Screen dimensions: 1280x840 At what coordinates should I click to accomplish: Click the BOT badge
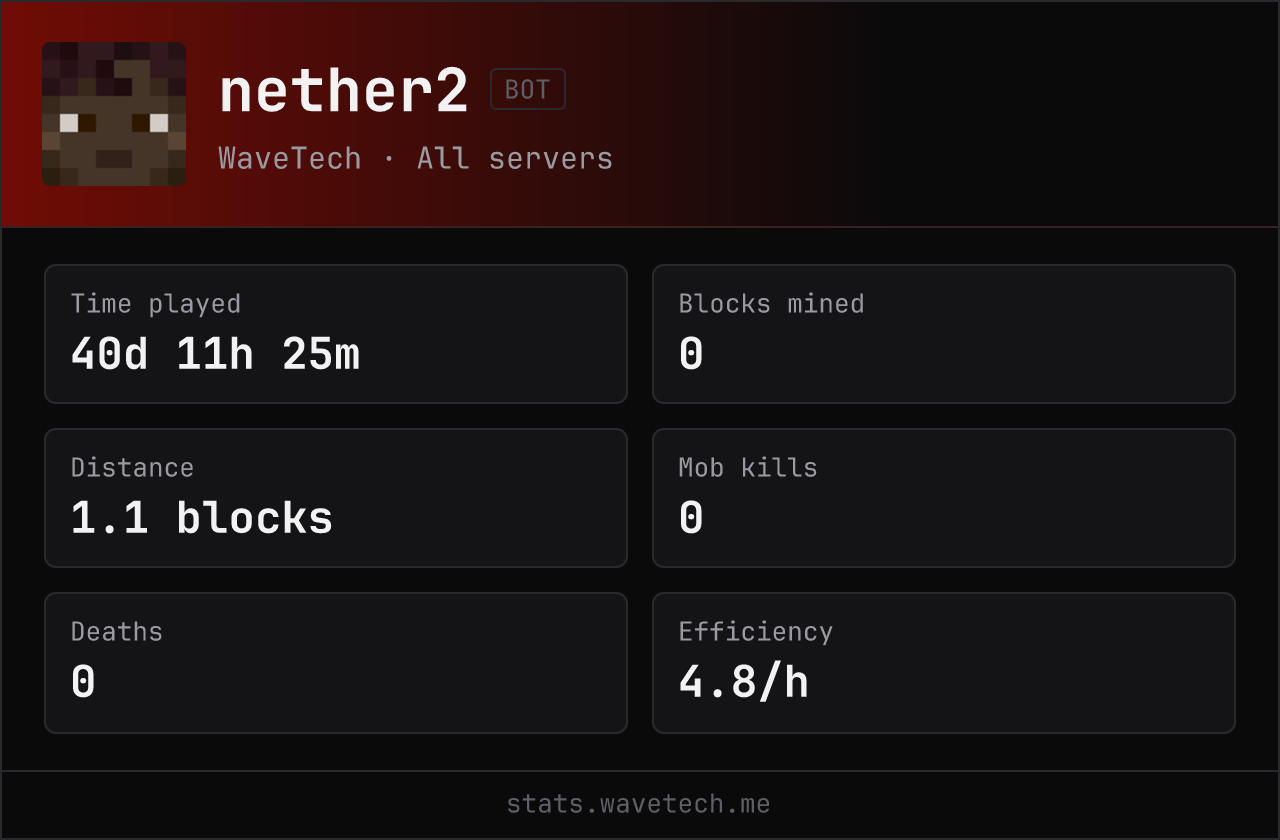[x=528, y=89]
